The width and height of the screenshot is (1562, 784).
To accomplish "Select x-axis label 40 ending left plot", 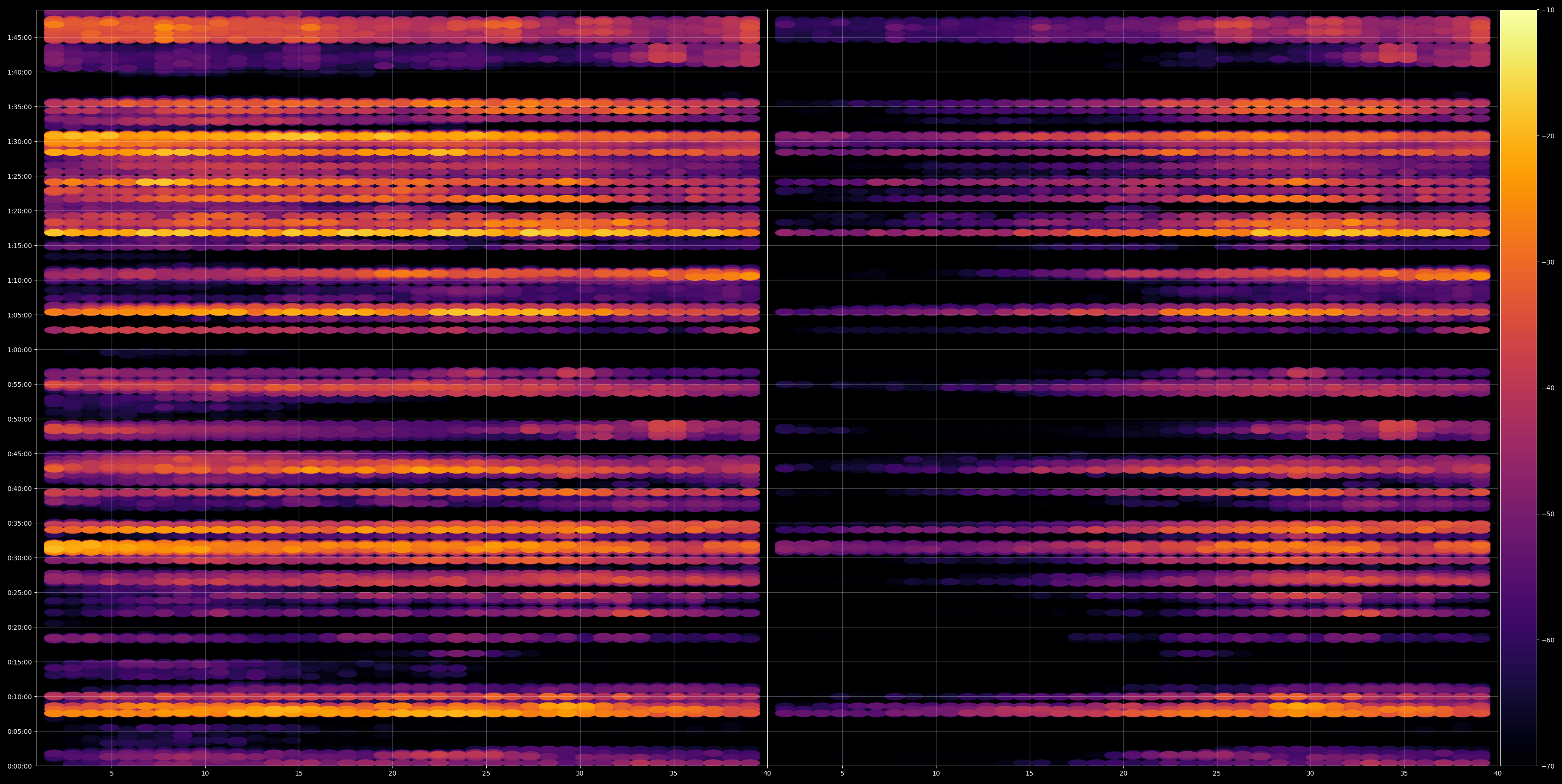I will pyautogui.click(x=767, y=774).
